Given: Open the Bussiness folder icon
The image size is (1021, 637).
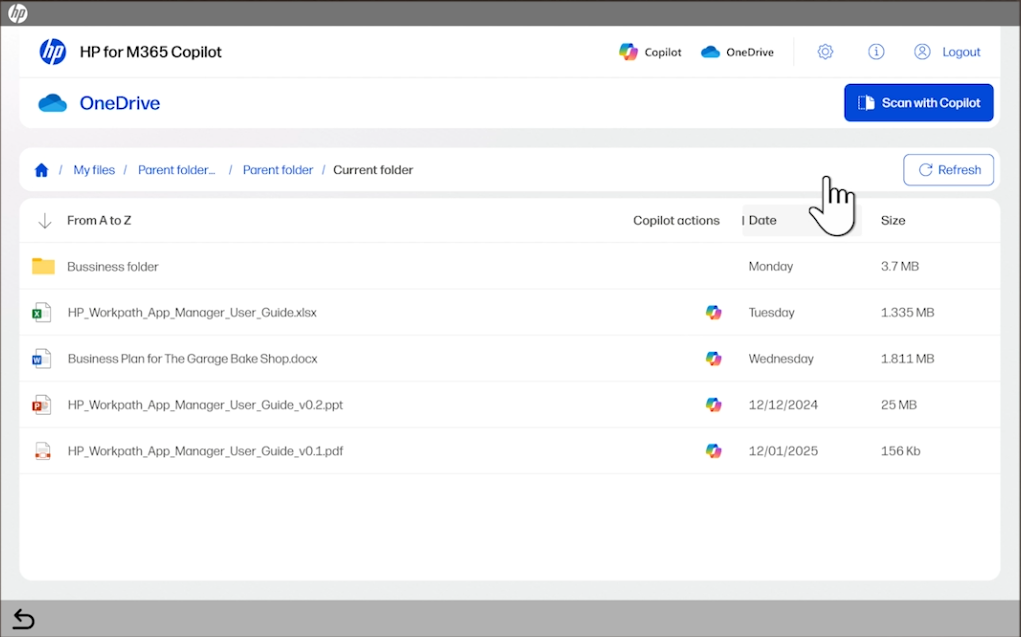Looking at the screenshot, I should (44, 266).
